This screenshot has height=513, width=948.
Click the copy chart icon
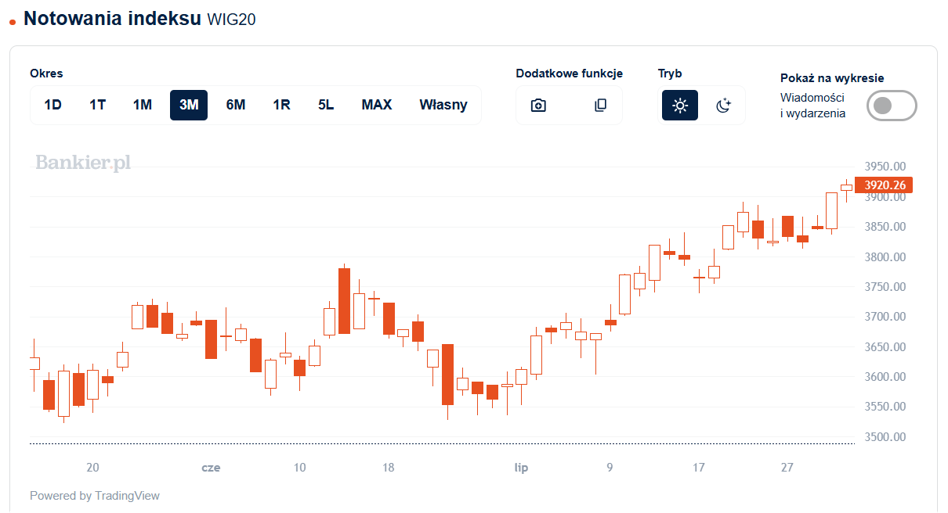600,105
